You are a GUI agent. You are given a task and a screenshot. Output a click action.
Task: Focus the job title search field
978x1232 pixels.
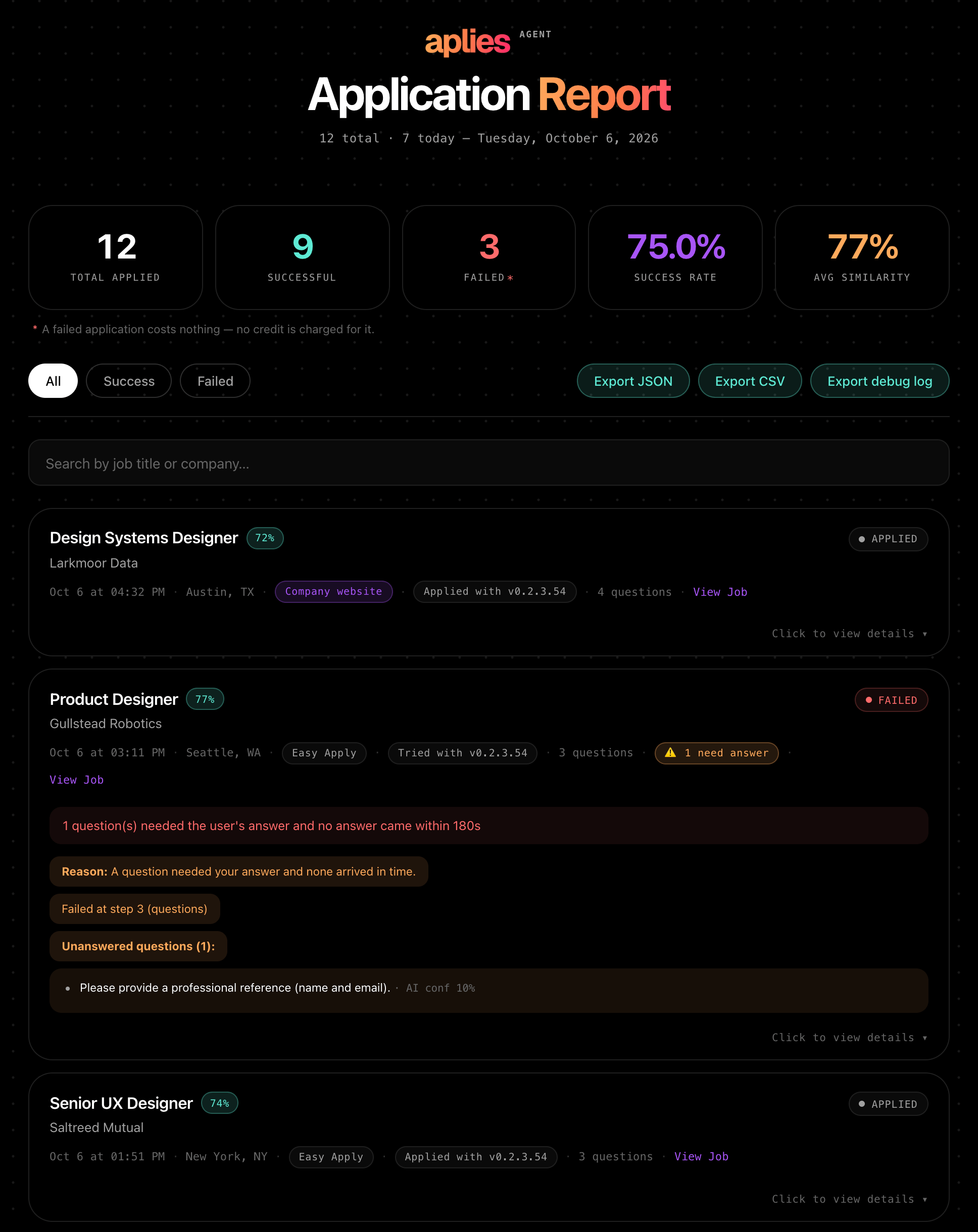[488, 463]
